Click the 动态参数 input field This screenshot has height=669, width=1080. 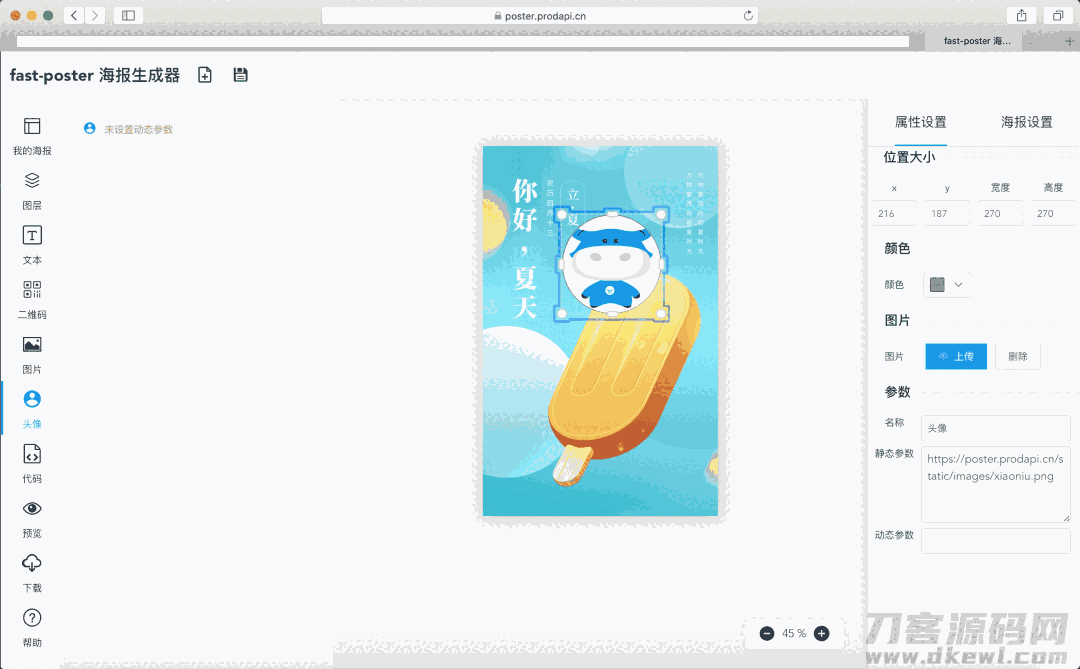(995, 541)
